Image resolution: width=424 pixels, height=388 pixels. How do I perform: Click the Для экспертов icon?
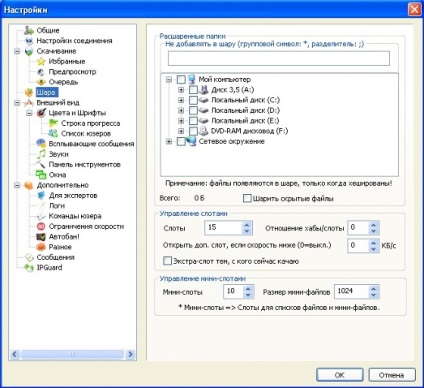[41, 195]
